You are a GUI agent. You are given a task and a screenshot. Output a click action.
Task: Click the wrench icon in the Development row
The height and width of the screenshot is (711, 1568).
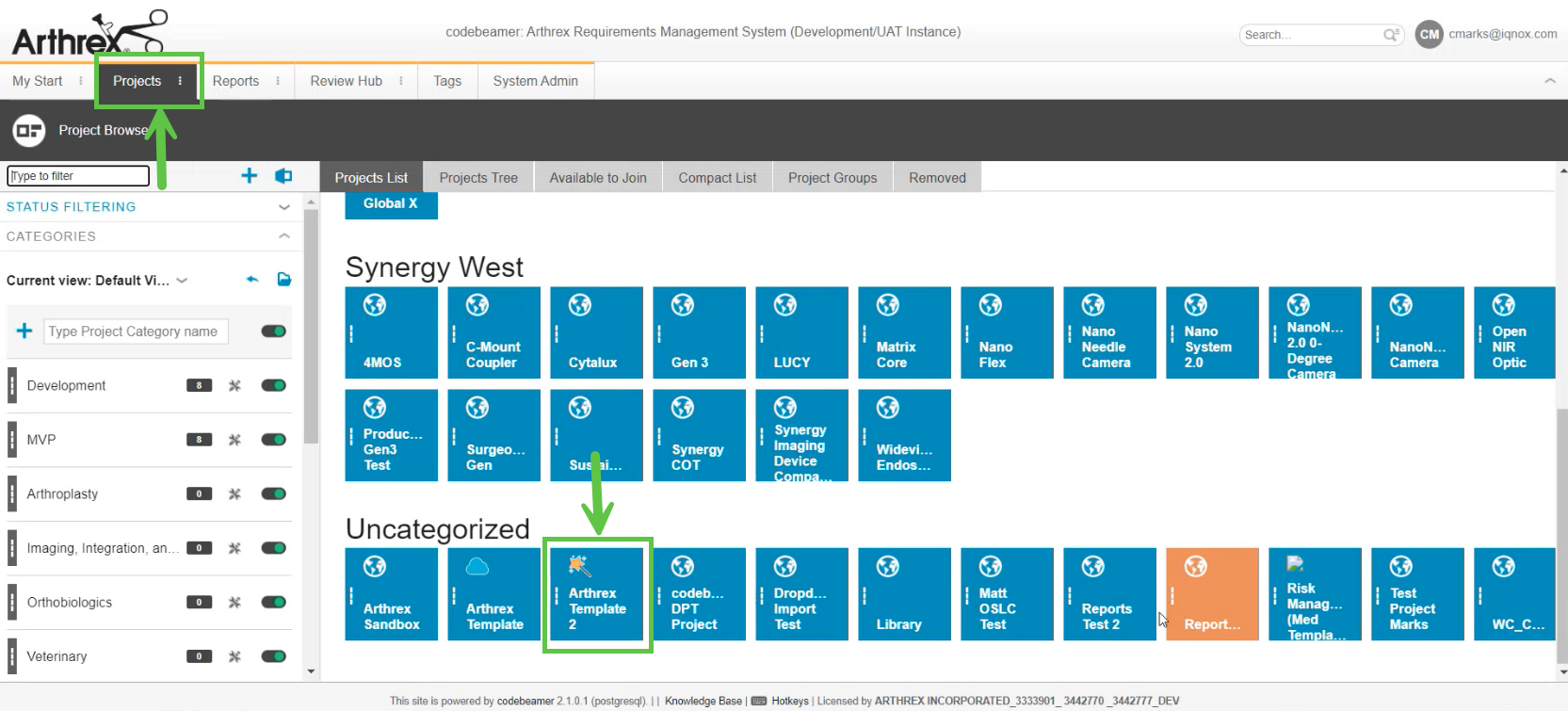235,385
